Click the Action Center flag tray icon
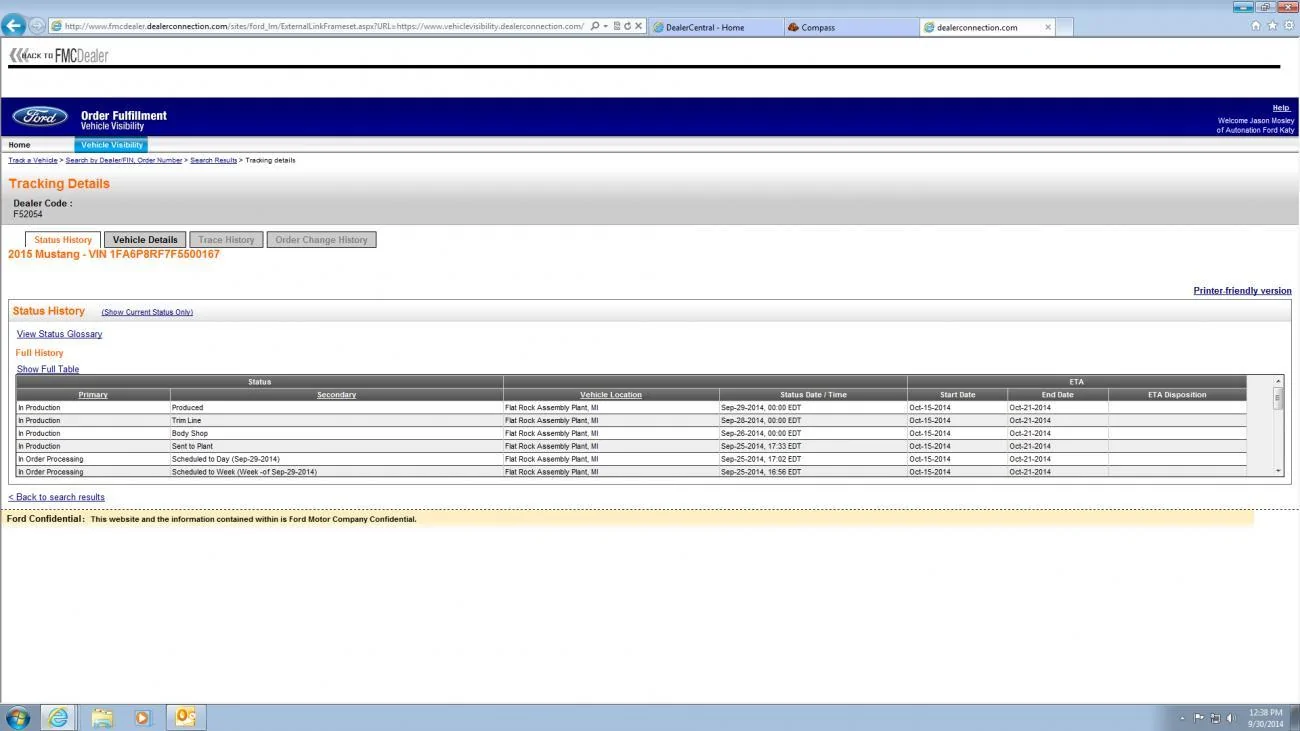This screenshot has width=1300, height=731. 1200,718
